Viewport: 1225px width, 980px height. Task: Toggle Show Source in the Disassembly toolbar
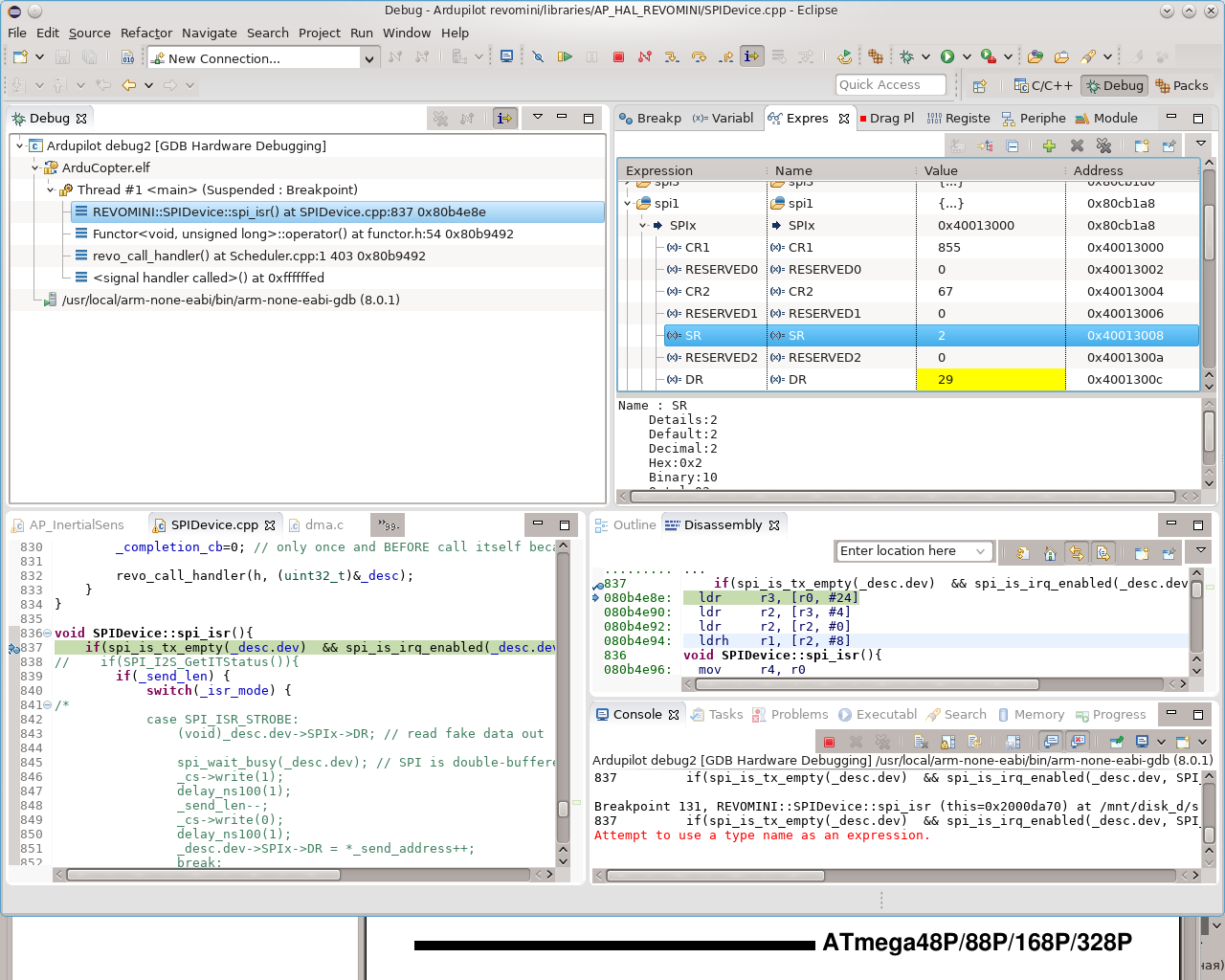(1102, 553)
